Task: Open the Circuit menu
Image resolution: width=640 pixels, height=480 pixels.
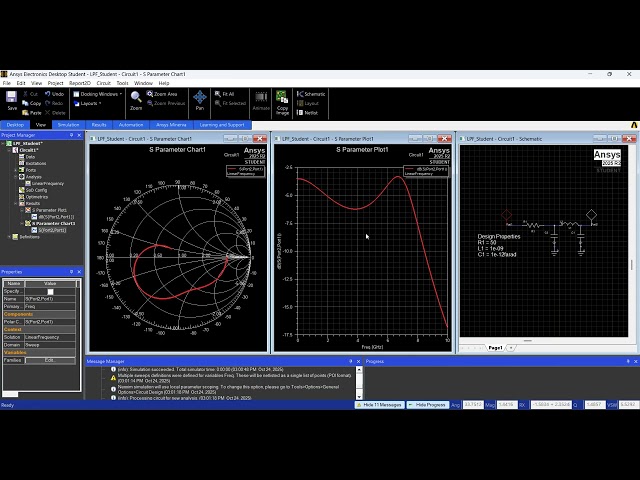Action: (103, 83)
